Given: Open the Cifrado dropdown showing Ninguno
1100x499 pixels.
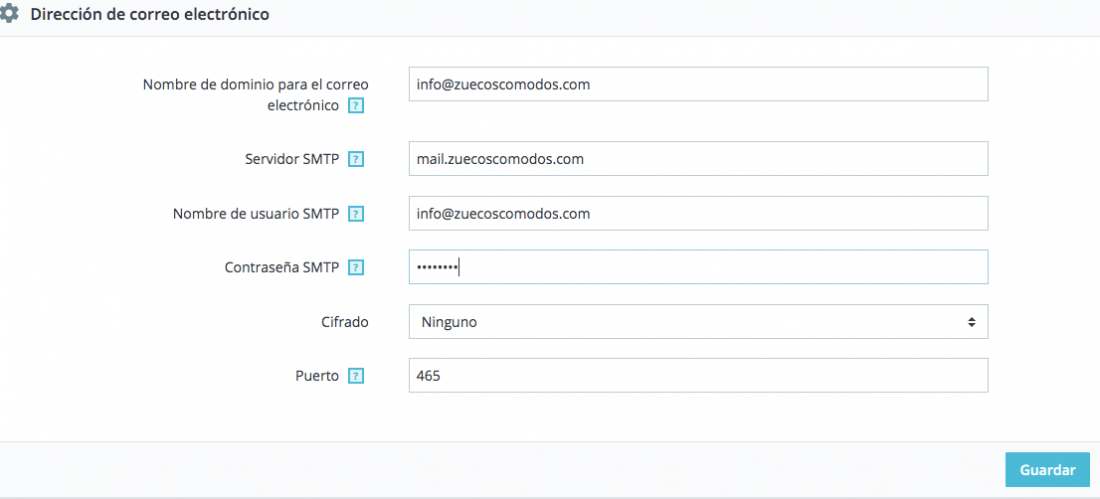Looking at the screenshot, I should [698, 321].
